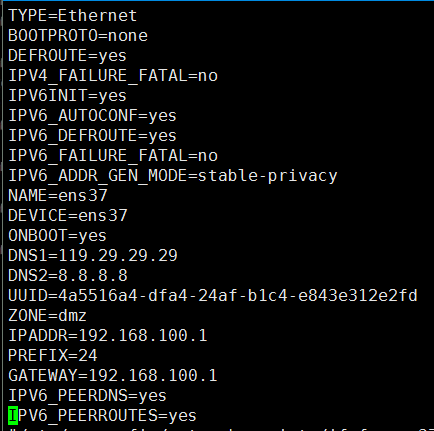
Task: Click the green cursor on IPV6_PEERROUTES
Action: coord(13,416)
